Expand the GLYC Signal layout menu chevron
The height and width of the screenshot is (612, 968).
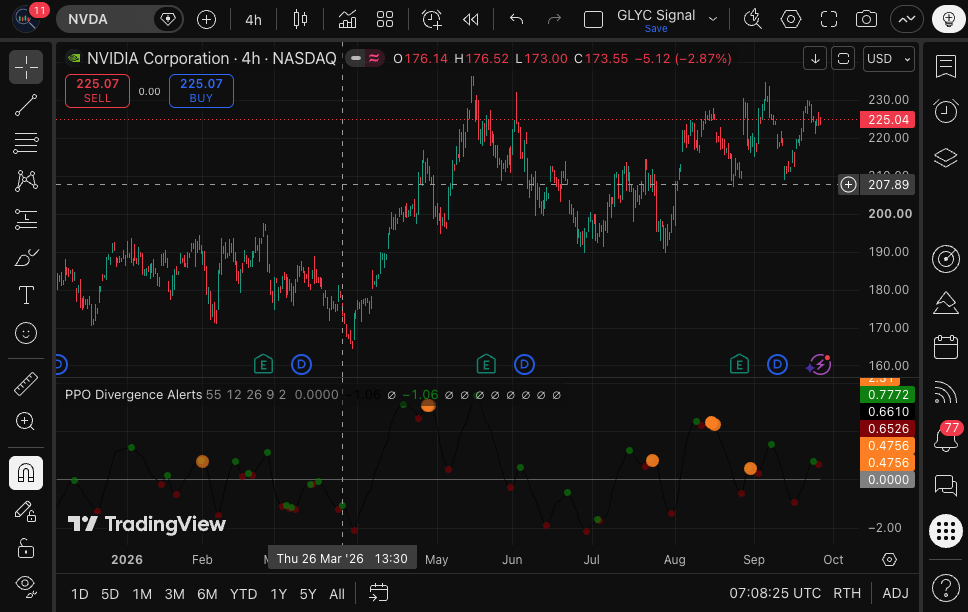pos(713,19)
